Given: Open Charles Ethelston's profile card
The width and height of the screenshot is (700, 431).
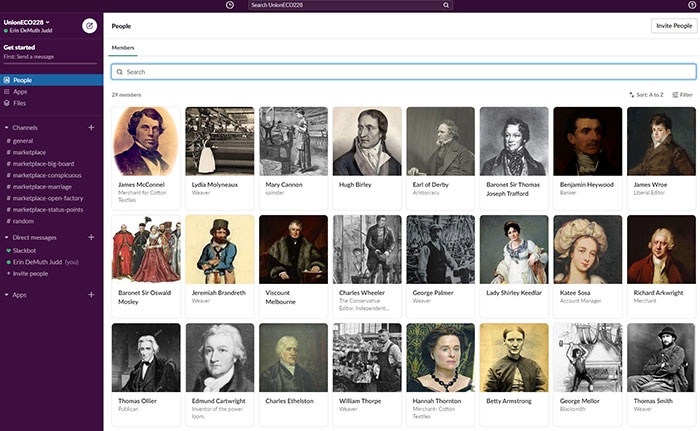Looking at the screenshot, I should (293, 374).
